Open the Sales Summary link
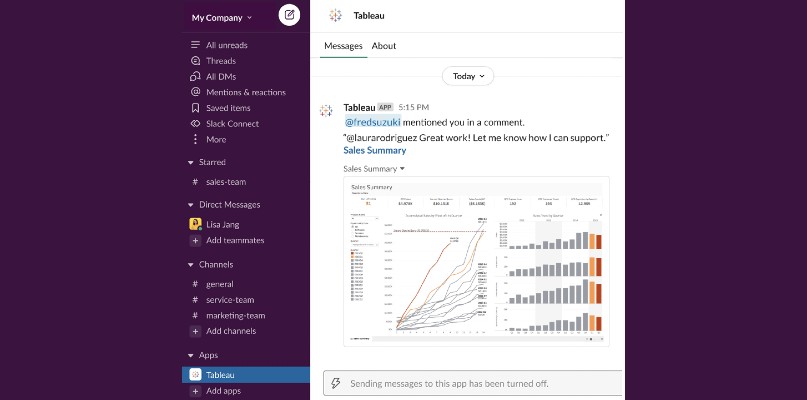The height and width of the screenshot is (400, 807). (x=375, y=150)
